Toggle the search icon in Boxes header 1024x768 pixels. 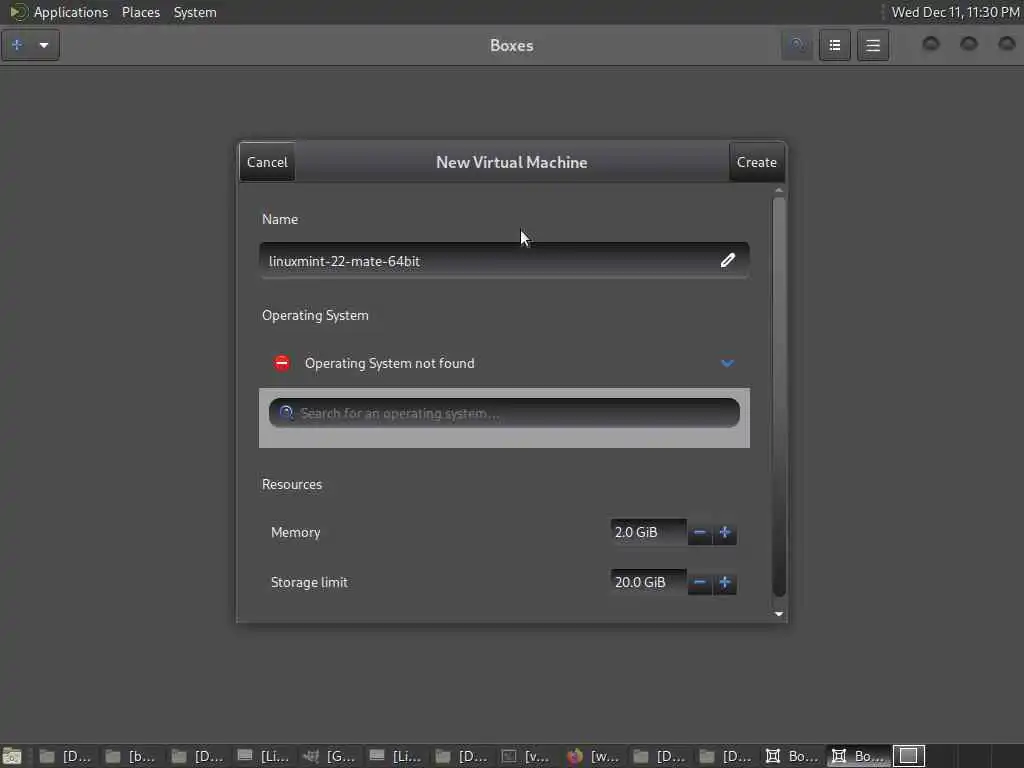click(797, 45)
